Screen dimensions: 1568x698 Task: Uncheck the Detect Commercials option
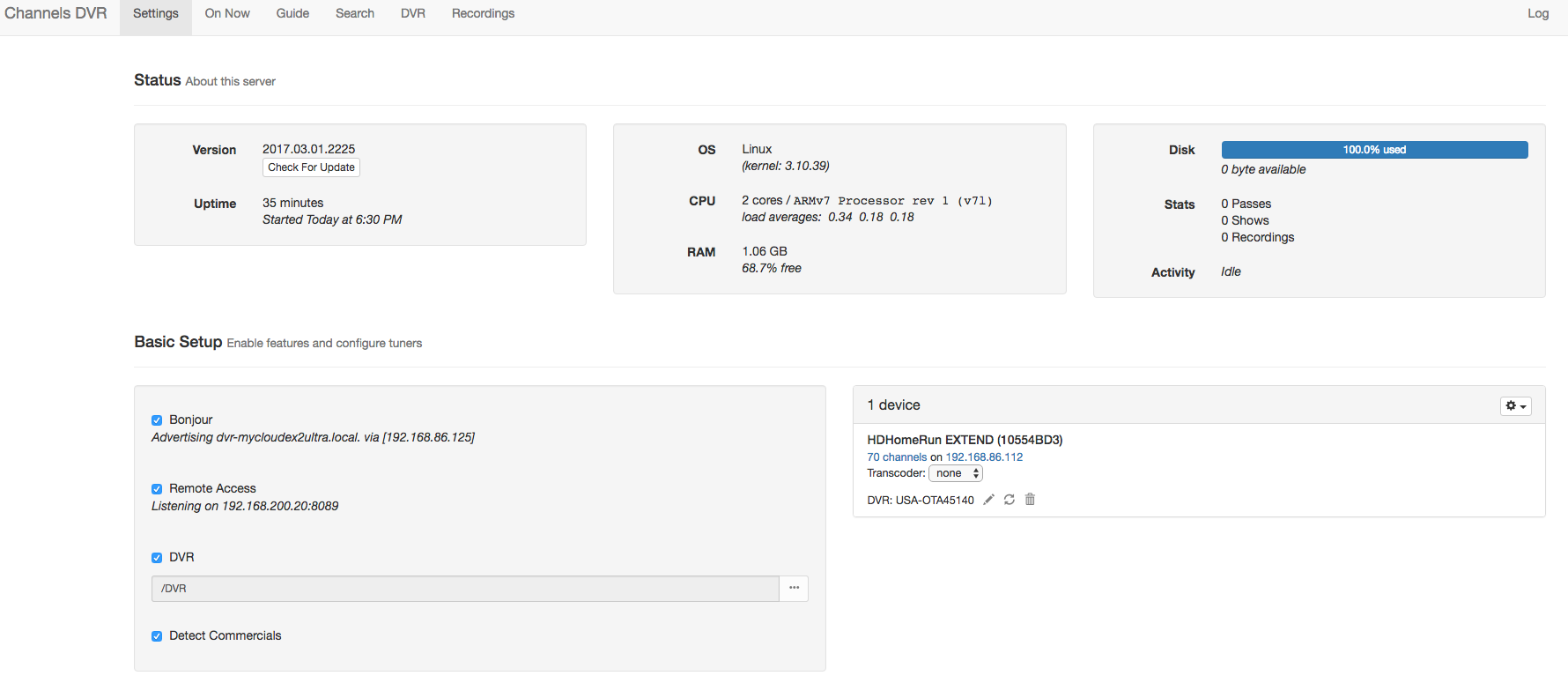(x=157, y=636)
